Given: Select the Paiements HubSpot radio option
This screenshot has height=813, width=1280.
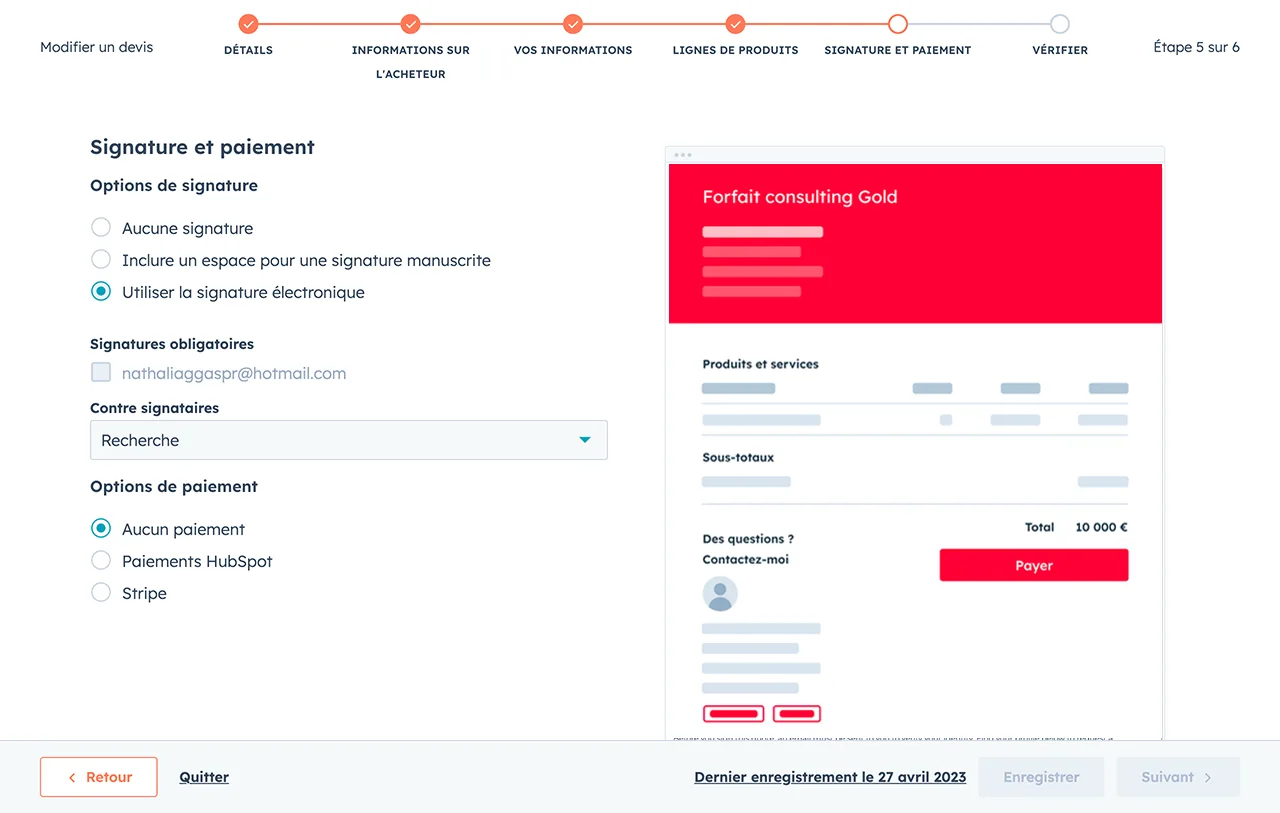Looking at the screenshot, I should coord(101,561).
